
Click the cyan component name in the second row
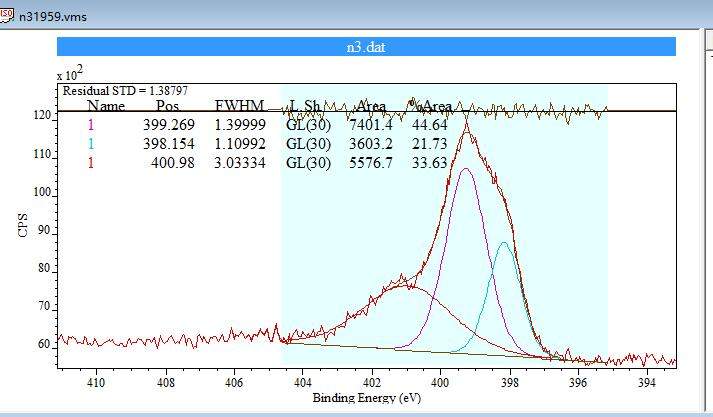click(91, 144)
